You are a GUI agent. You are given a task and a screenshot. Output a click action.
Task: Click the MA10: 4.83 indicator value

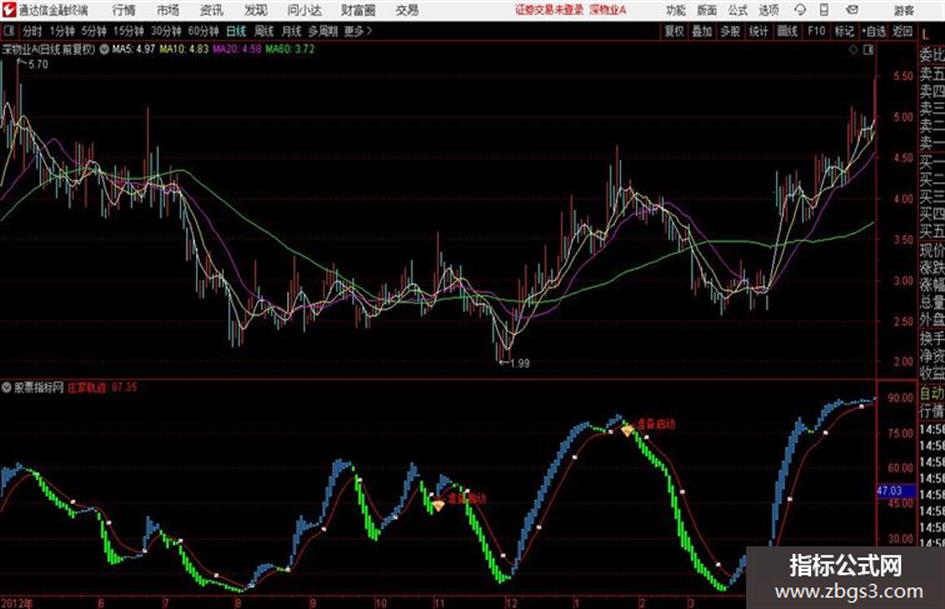[x=184, y=49]
